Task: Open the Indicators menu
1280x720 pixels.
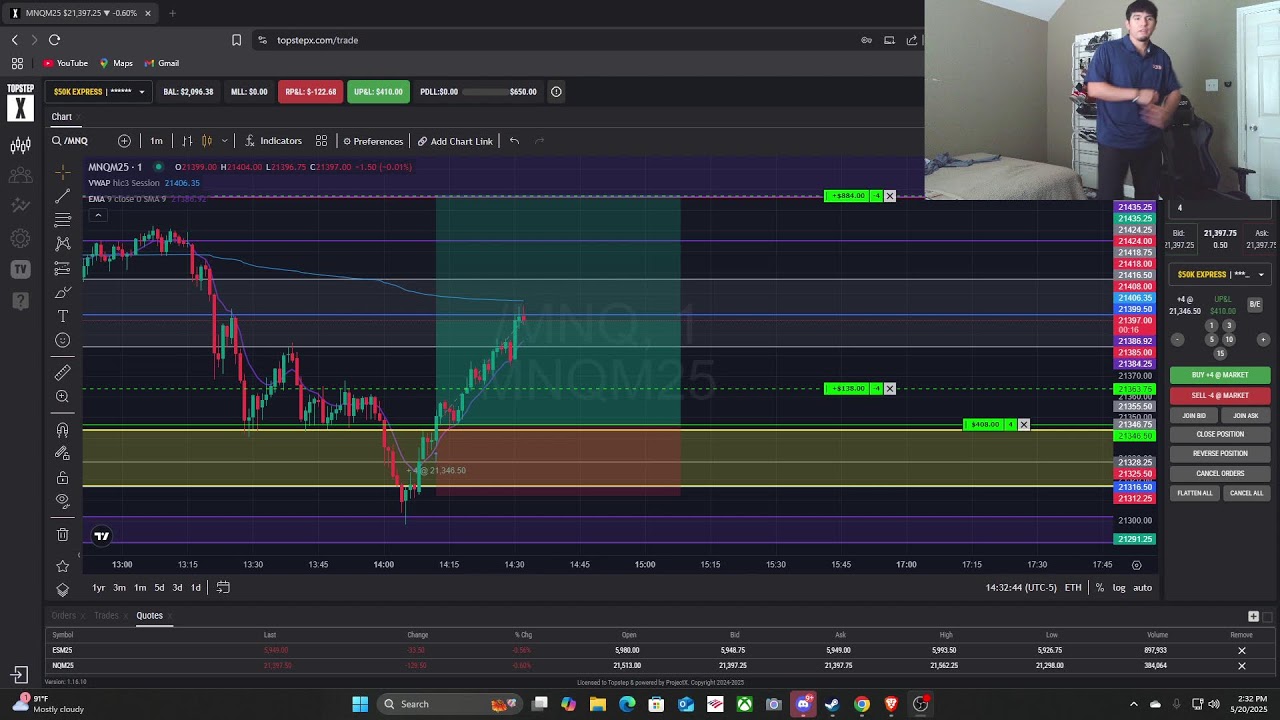Action: (x=273, y=141)
